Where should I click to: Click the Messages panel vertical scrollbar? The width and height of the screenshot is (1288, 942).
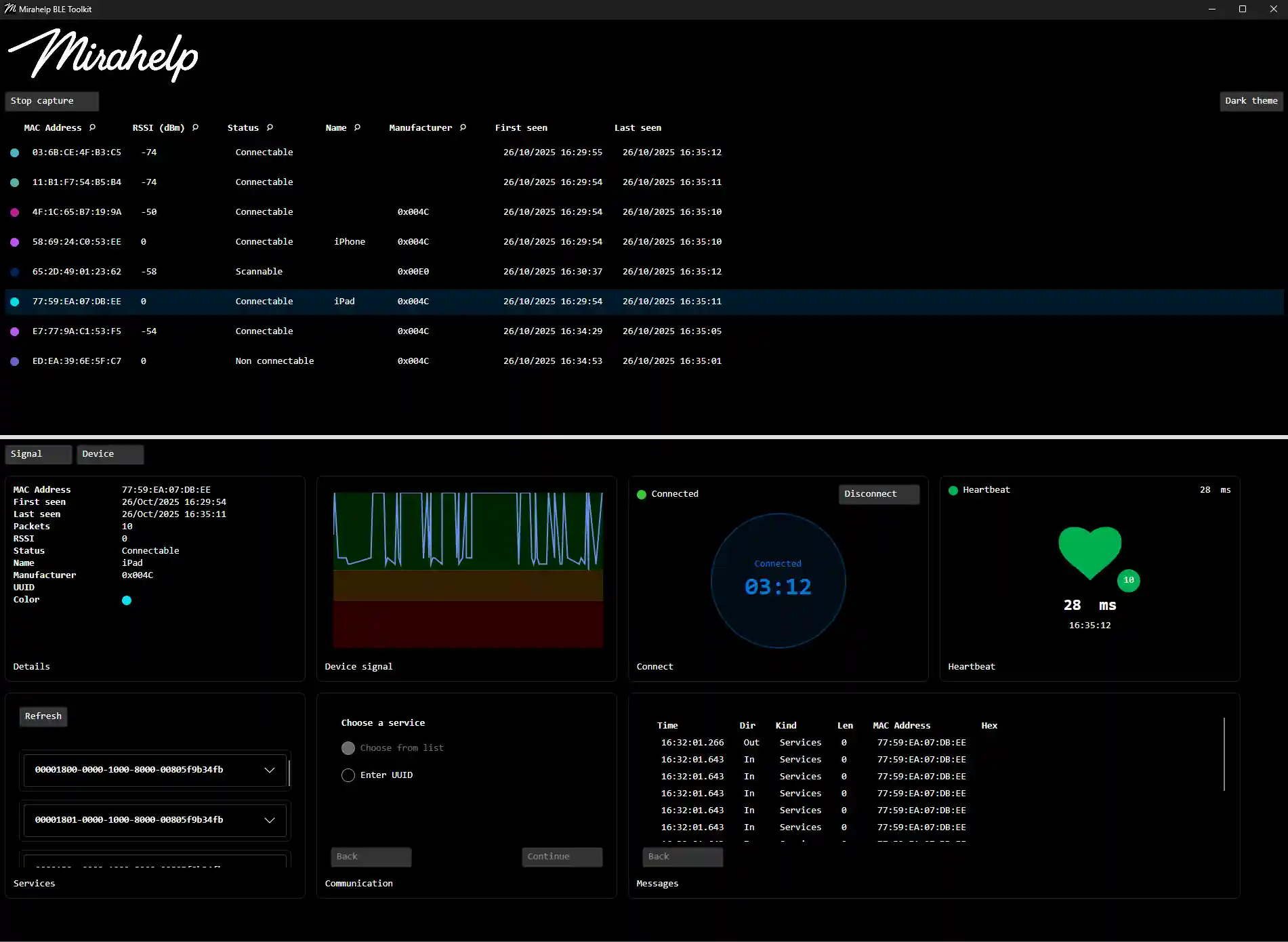tap(1224, 754)
